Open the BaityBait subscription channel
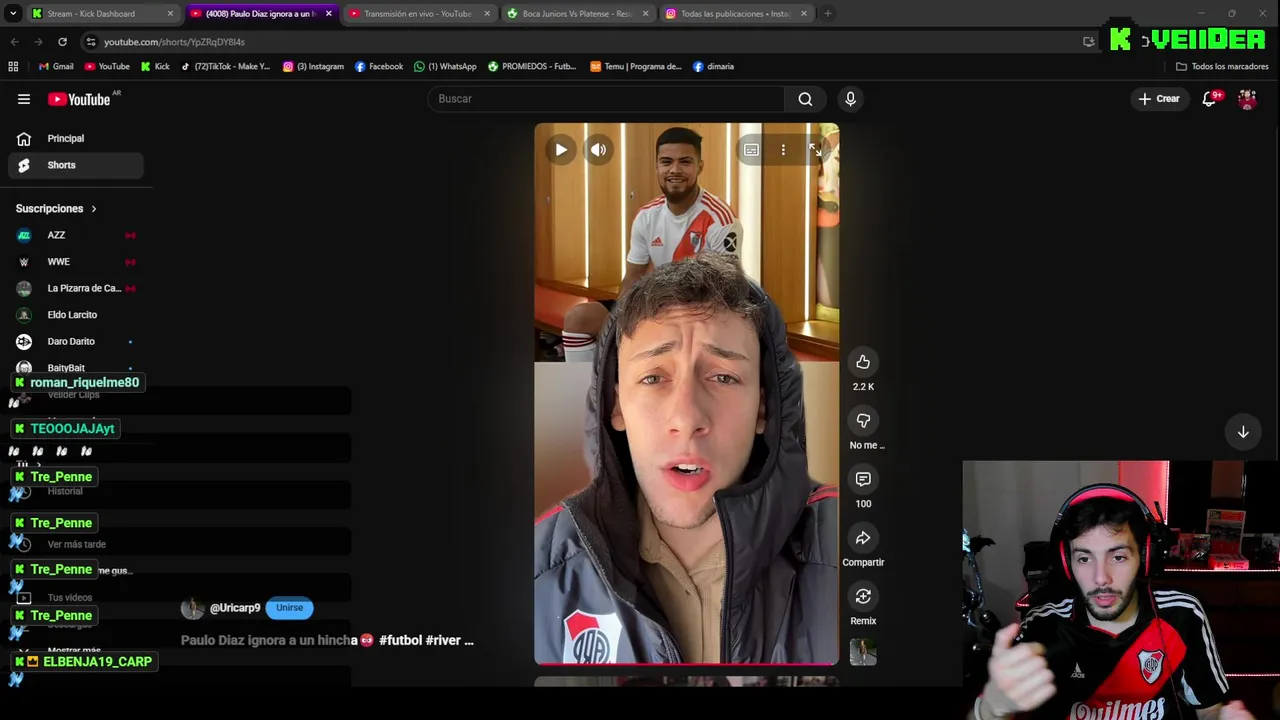Viewport: 1280px width, 720px height. click(76, 368)
